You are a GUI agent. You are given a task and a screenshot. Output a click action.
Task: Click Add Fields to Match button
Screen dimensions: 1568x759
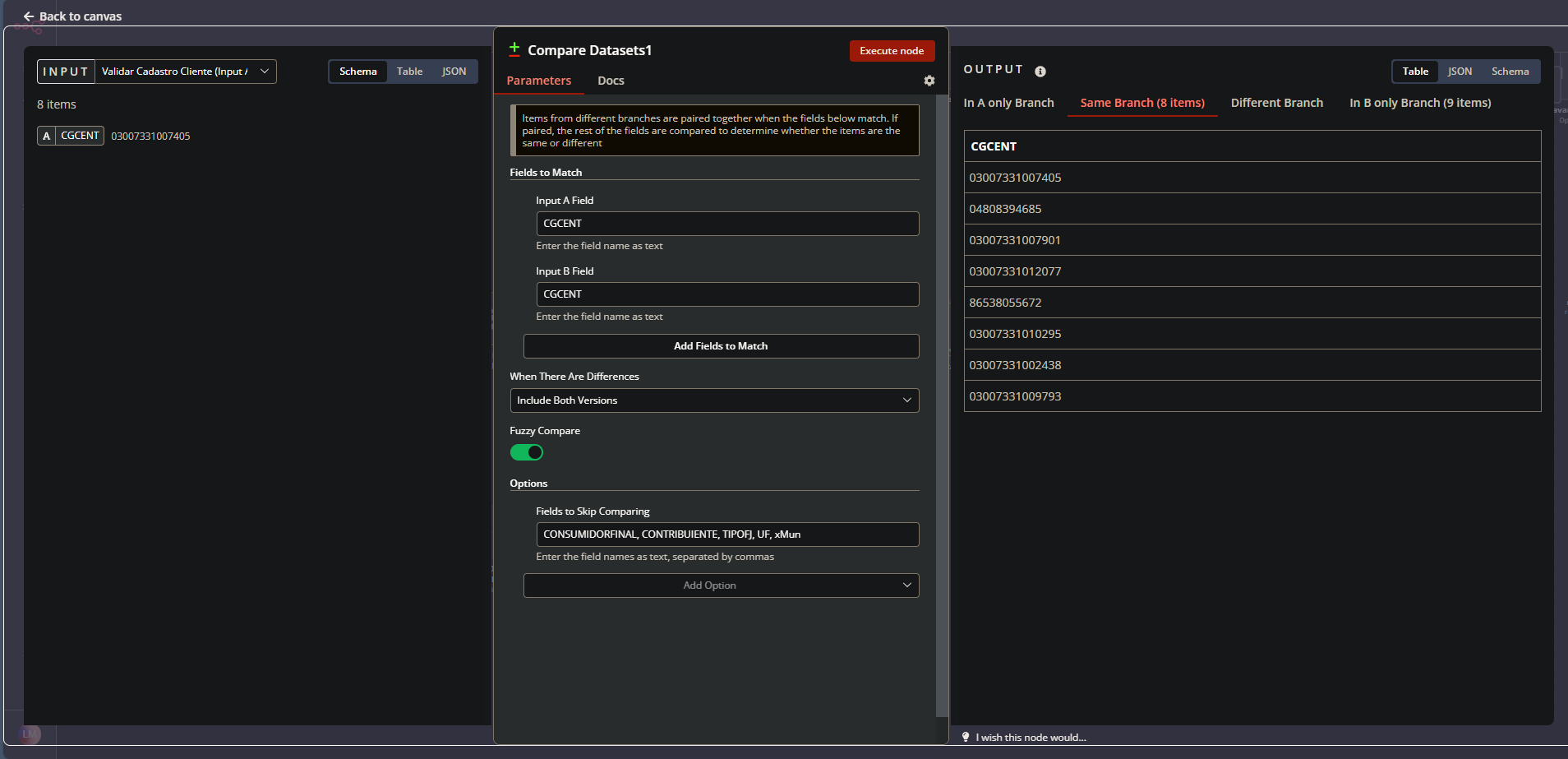(x=721, y=346)
